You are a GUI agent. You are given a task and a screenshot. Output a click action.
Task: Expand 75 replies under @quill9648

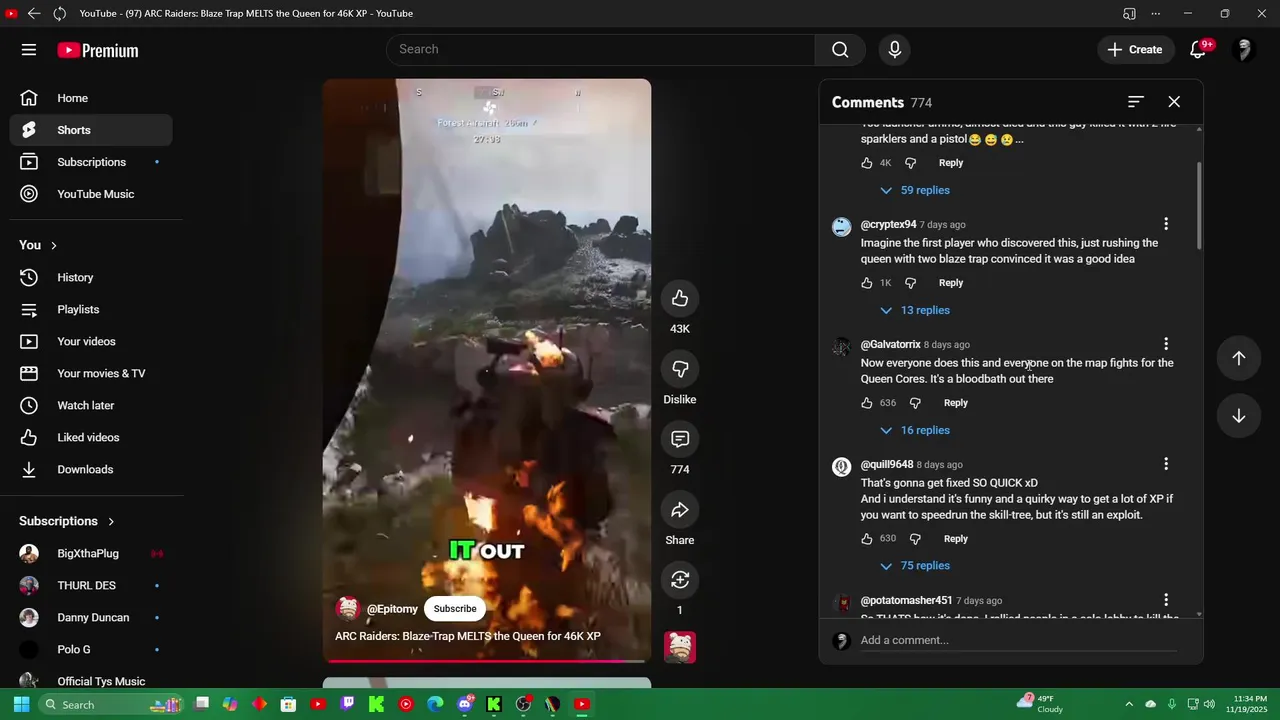coord(914,566)
